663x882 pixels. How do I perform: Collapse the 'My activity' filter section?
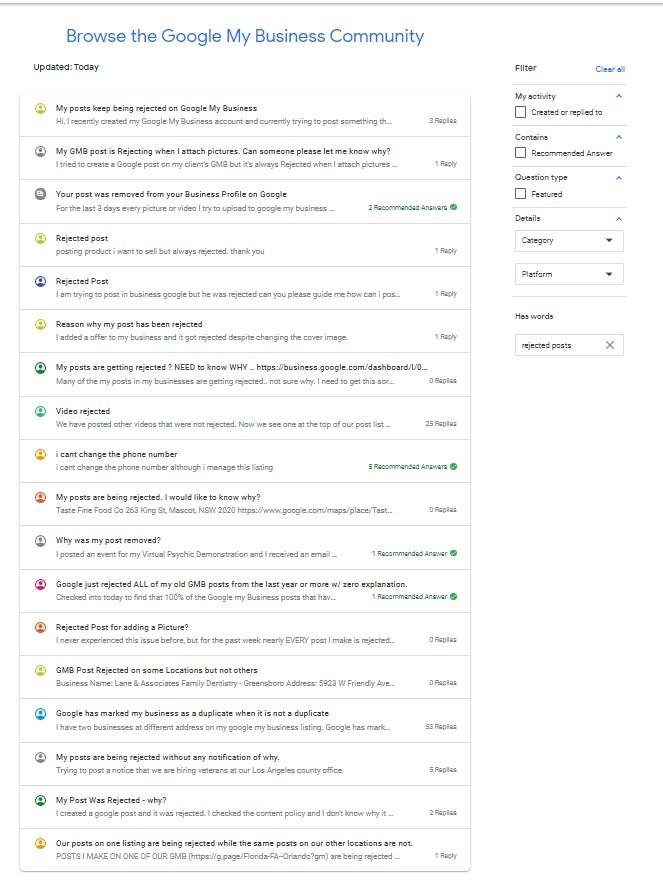coord(619,96)
